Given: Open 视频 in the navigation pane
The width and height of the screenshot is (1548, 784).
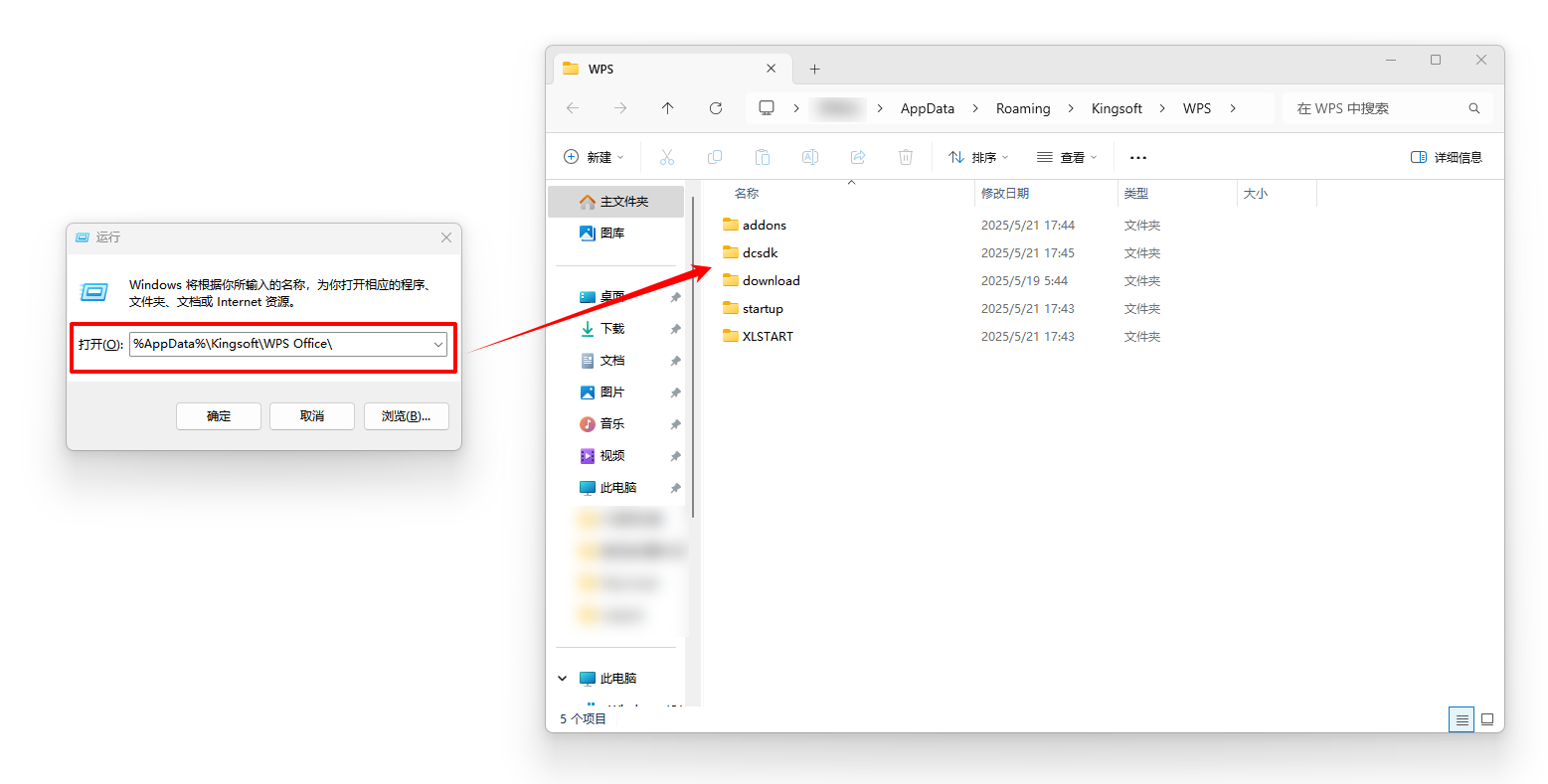Looking at the screenshot, I should (x=612, y=456).
